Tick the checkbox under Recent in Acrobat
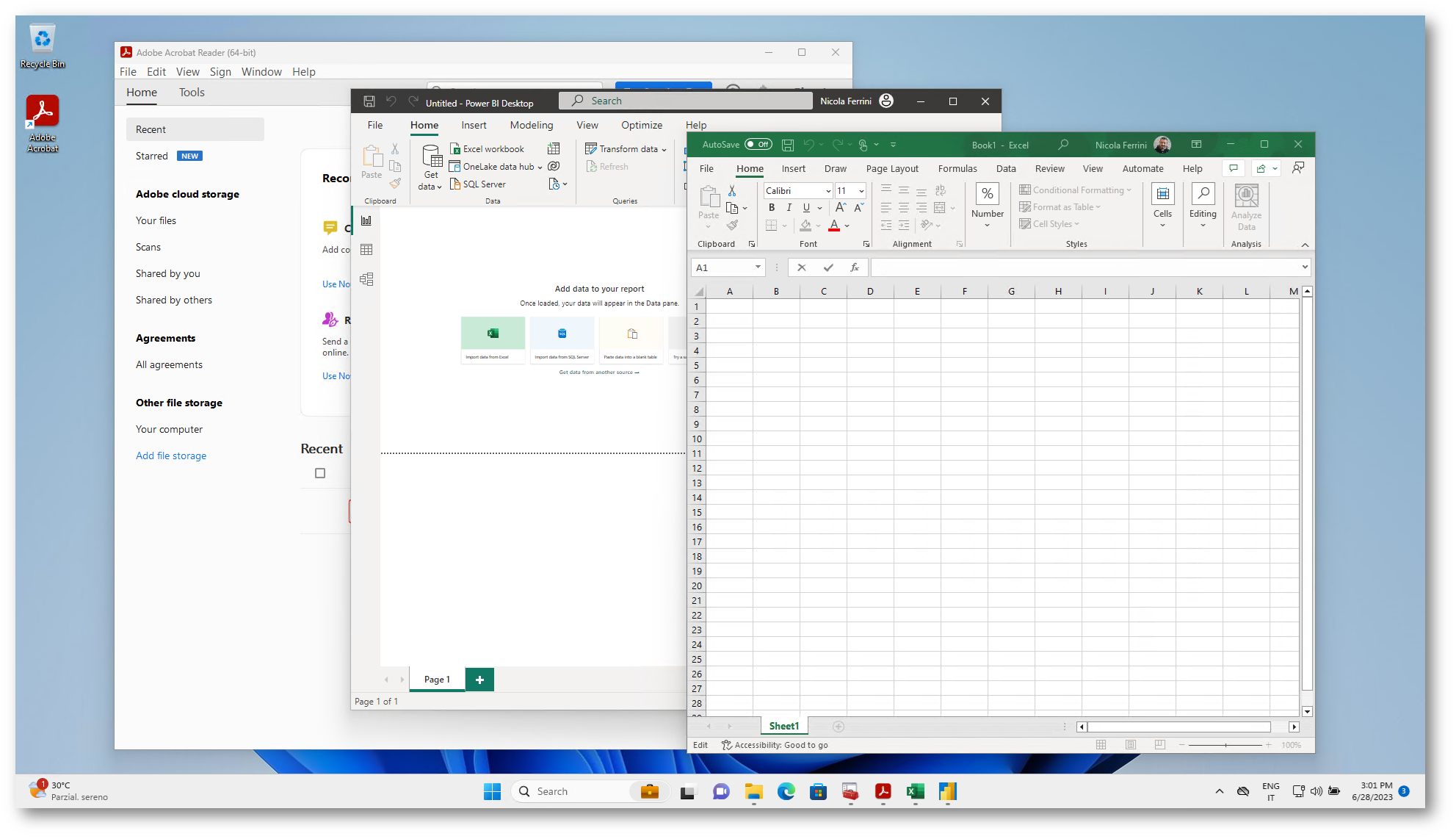 (x=320, y=473)
